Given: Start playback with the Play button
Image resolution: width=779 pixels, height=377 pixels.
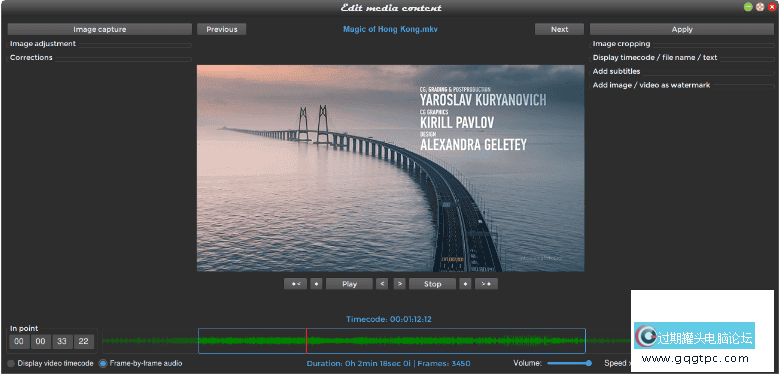Looking at the screenshot, I should [349, 284].
